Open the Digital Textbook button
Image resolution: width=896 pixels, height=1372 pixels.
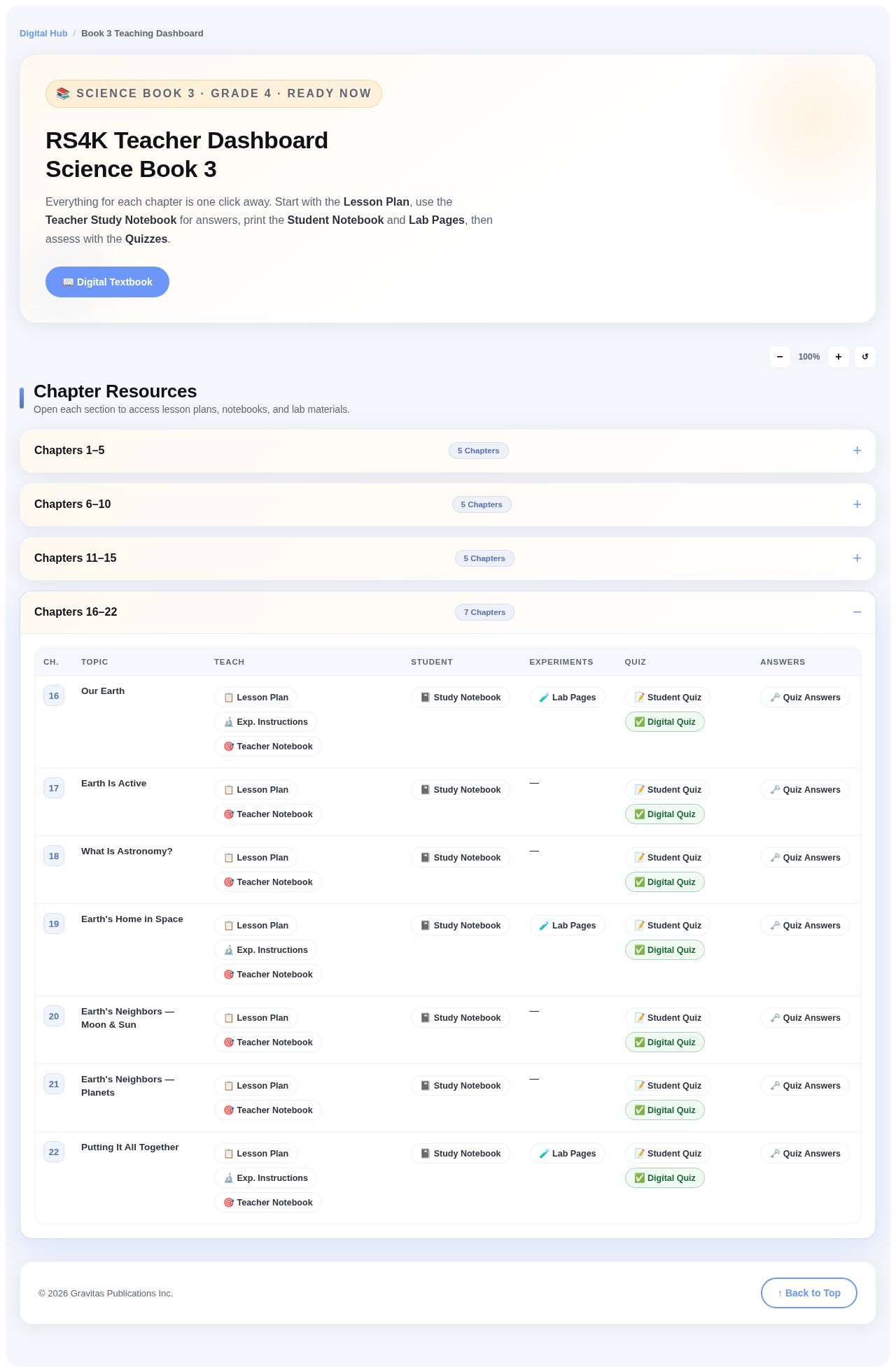pyautogui.click(x=107, y=282)
